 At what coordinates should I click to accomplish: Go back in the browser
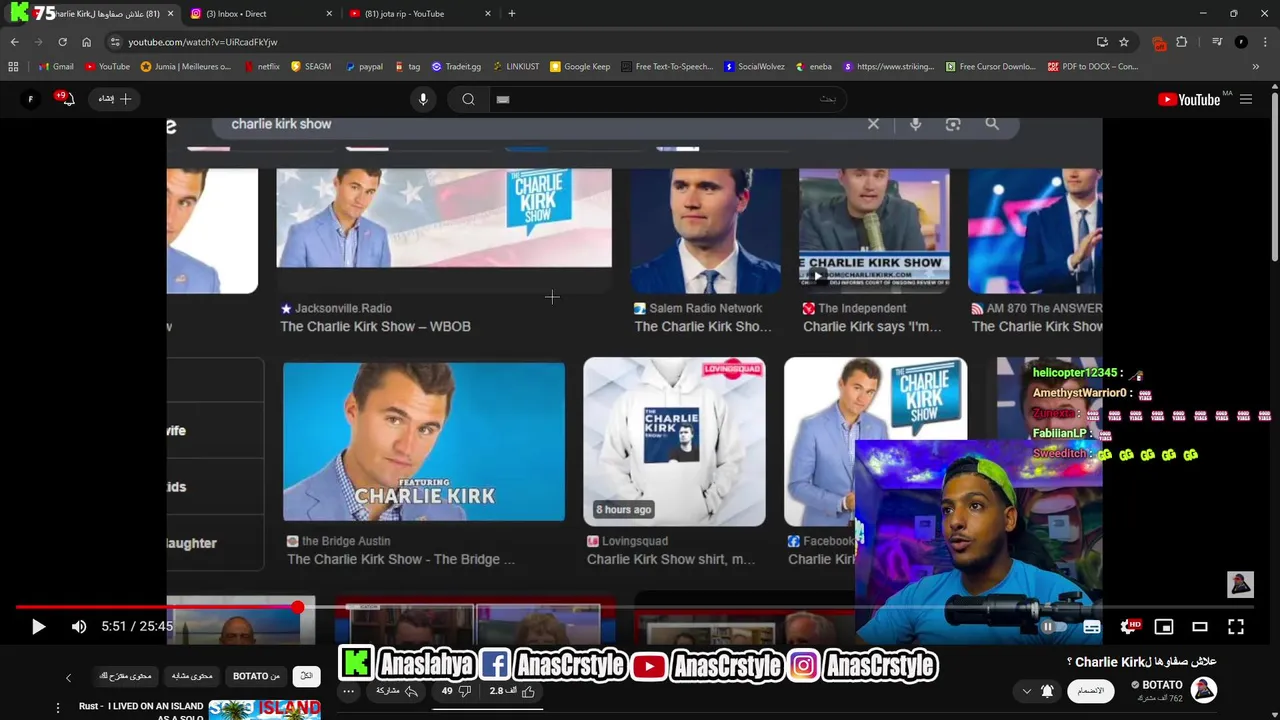point(14,42)
